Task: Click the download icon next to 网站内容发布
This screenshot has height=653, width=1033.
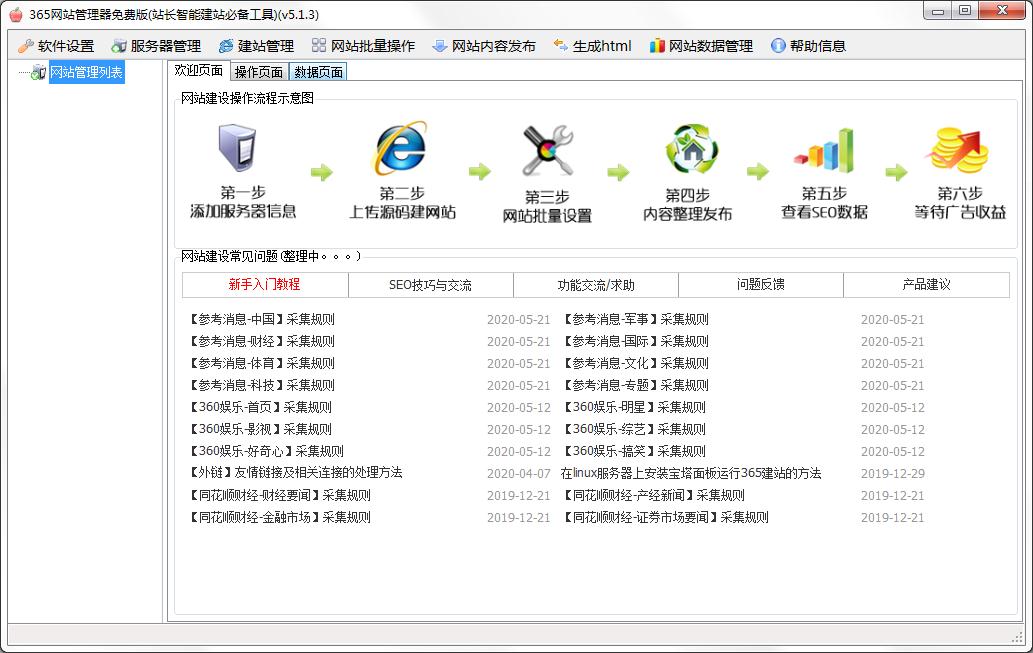Action: (x=439, y=46)
